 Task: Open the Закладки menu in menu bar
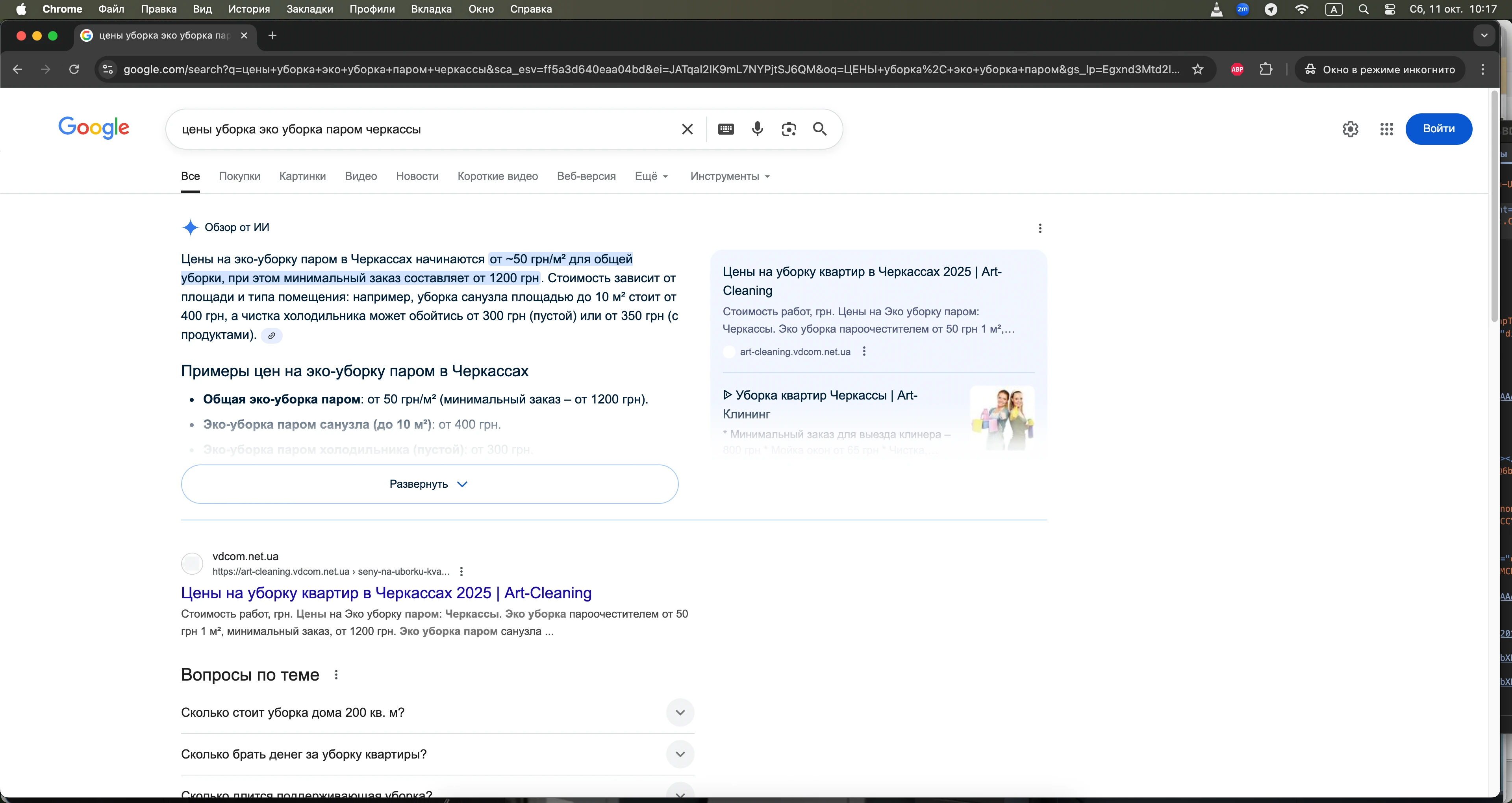point(309,9)
